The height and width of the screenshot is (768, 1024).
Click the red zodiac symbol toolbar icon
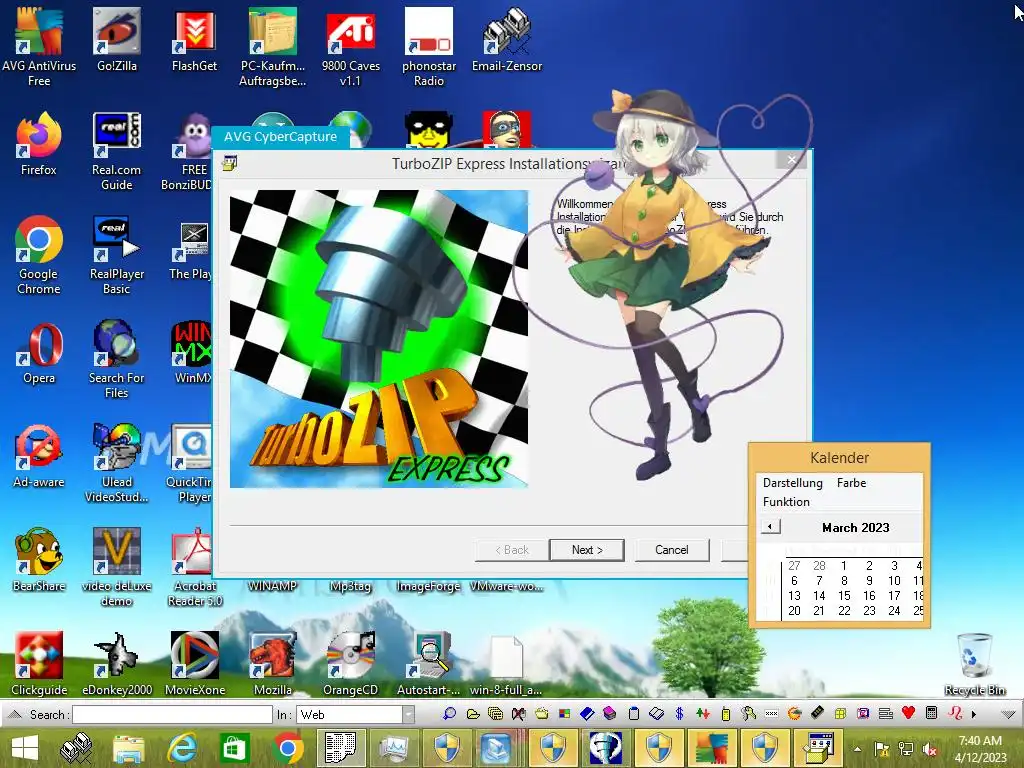click(x=955, y=712)
